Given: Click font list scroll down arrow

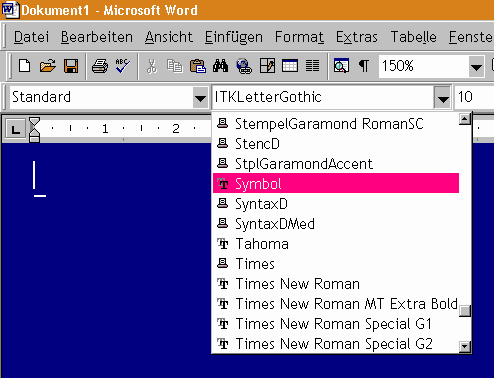Looking at the screenshot, I should pyautogui.click(x=465, y=347).
